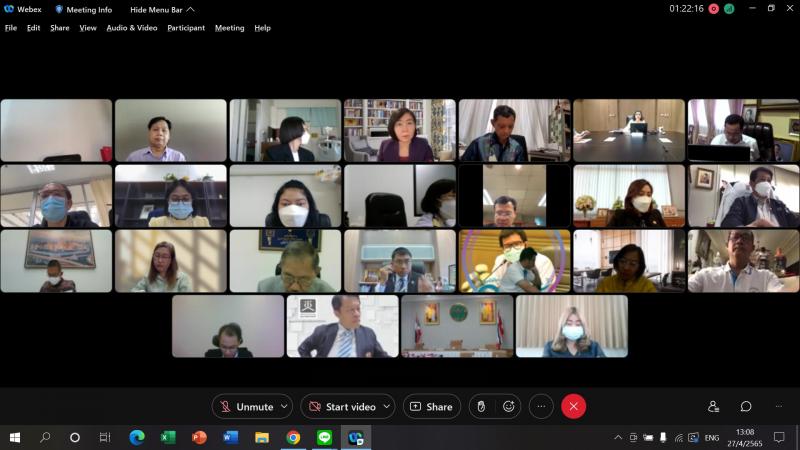Click Unmute microphone button
This screenshot has height=450, width=800.
247,407
